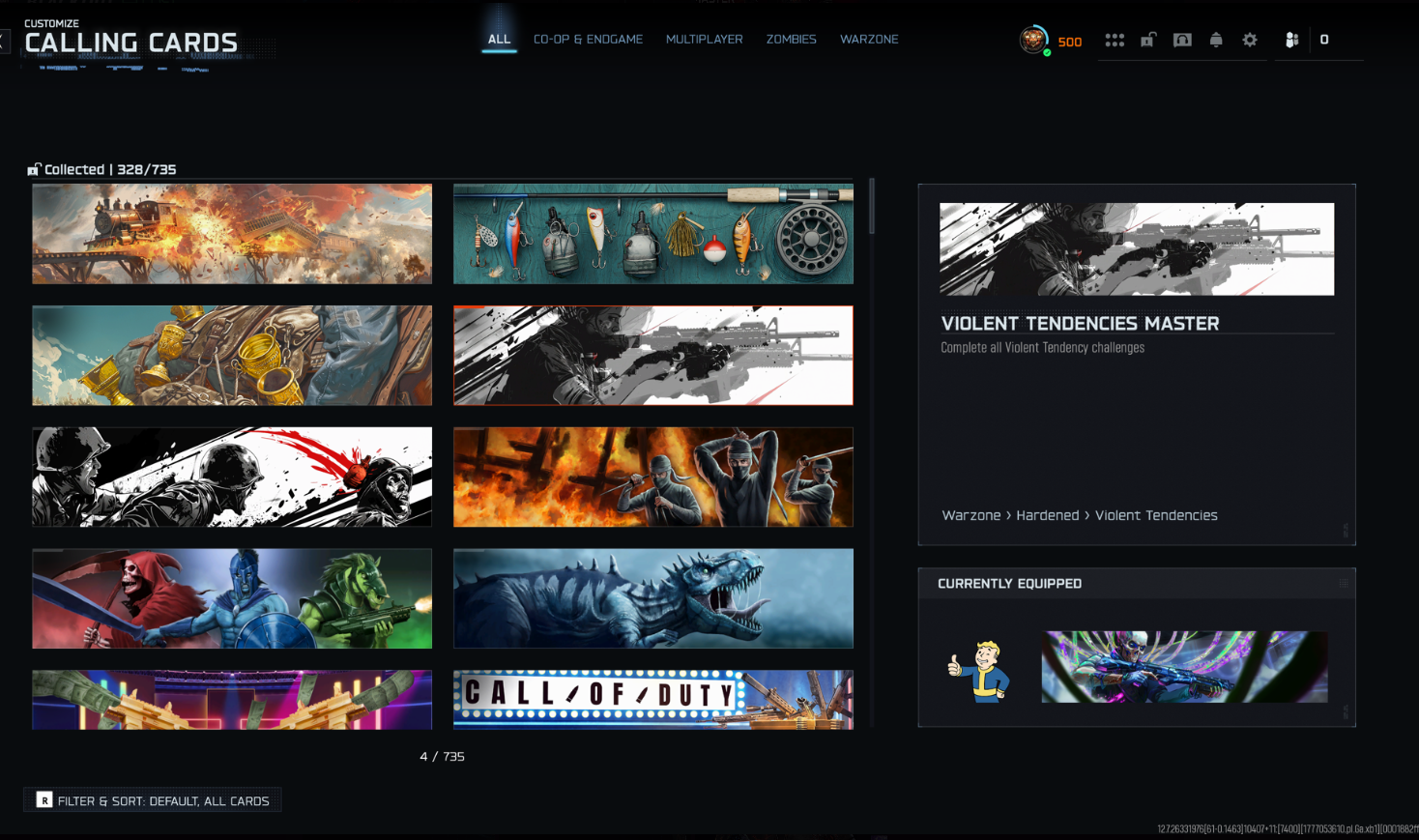Click the calling cards list scrollbar
This screenshot has height=840, width=1419.
click(x=872, y=206)
